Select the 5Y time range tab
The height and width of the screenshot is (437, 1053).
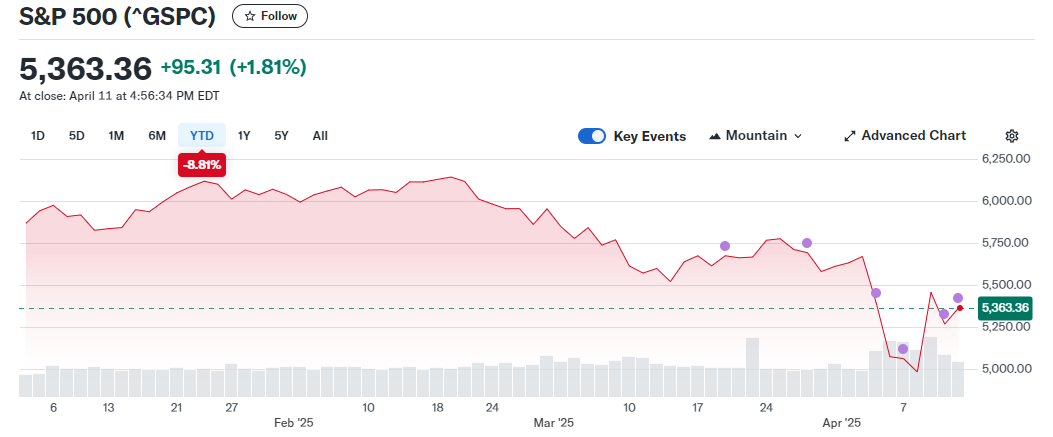[281, 136]
